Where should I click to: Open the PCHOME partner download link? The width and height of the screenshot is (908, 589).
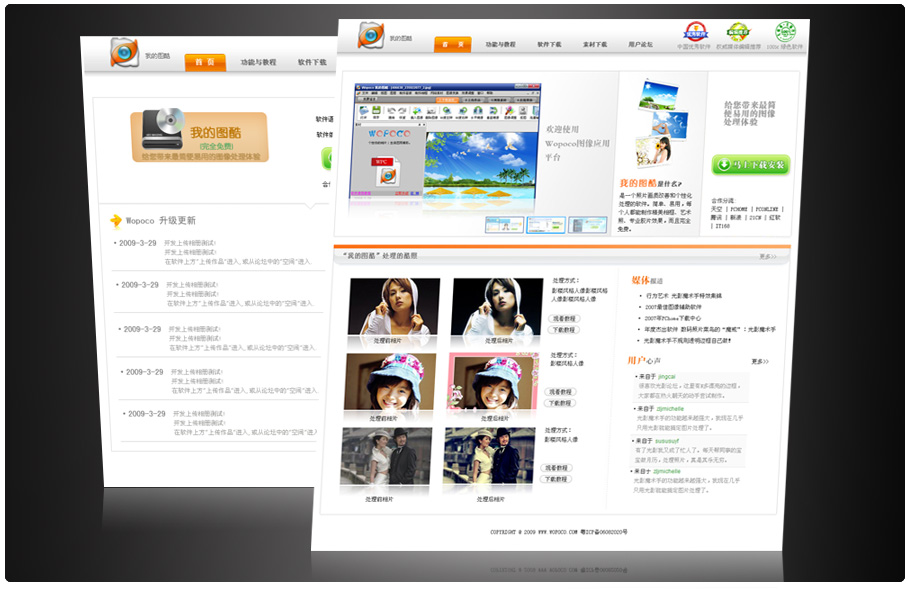[739, 209]
